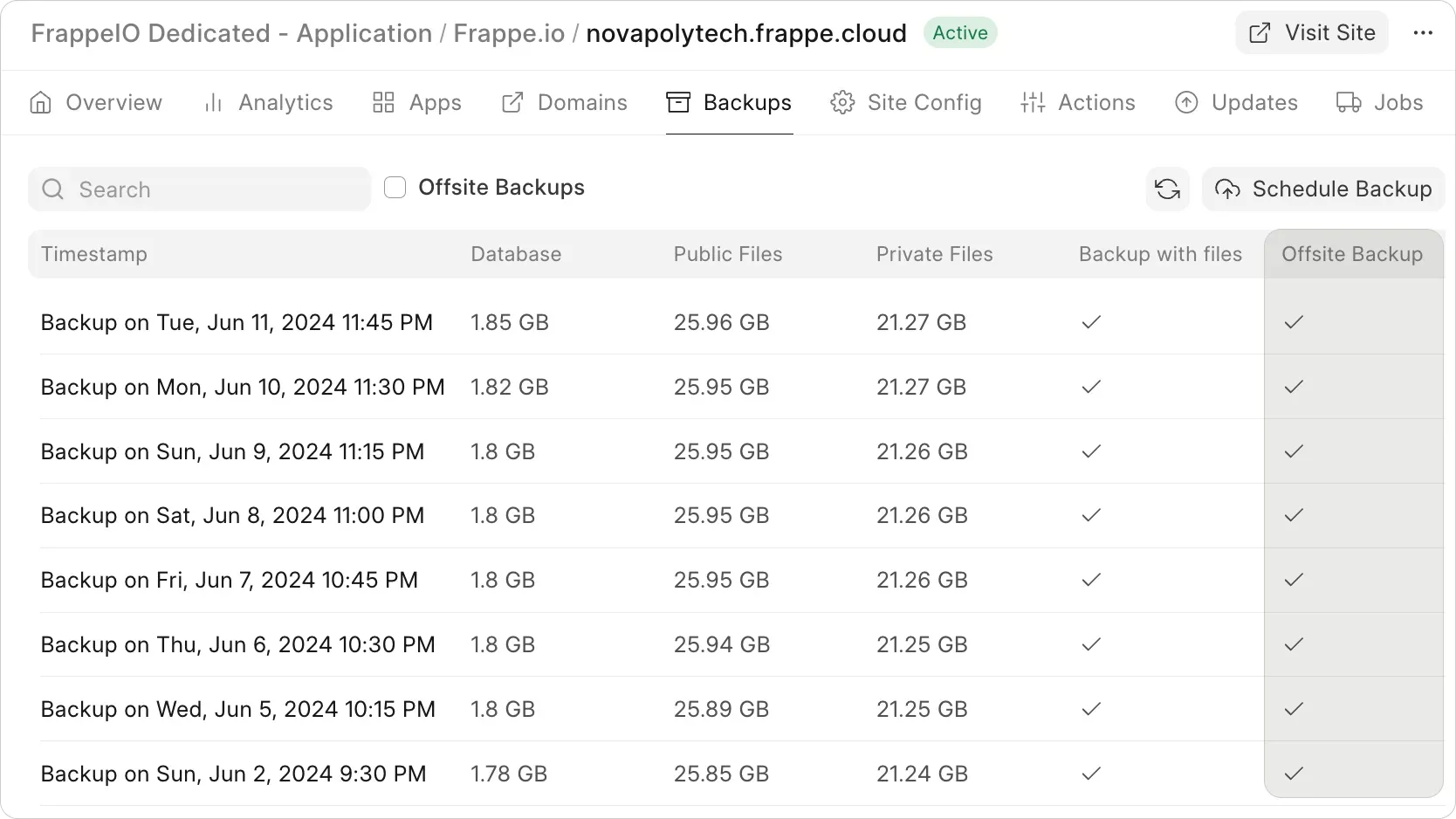
Task: Click the Domains external-link icon
Action: 512,102
